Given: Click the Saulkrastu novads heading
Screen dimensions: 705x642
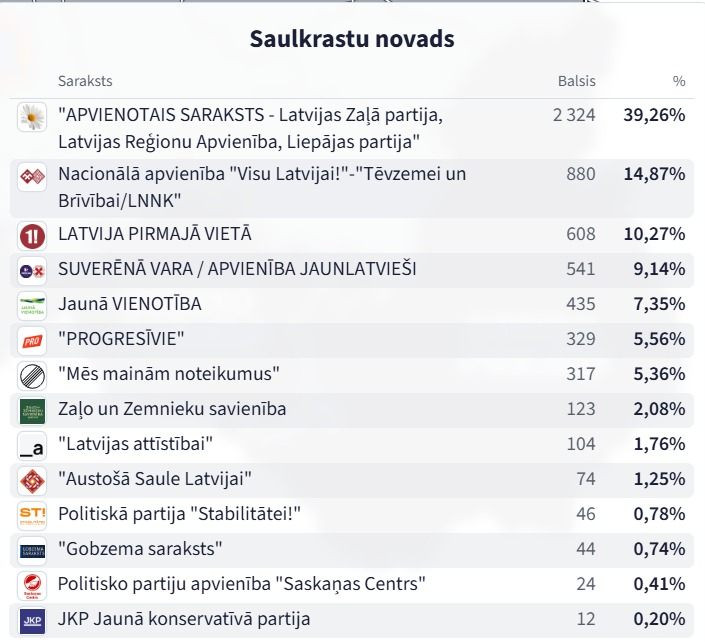Looking at the screenshot, I should (352, 39).
